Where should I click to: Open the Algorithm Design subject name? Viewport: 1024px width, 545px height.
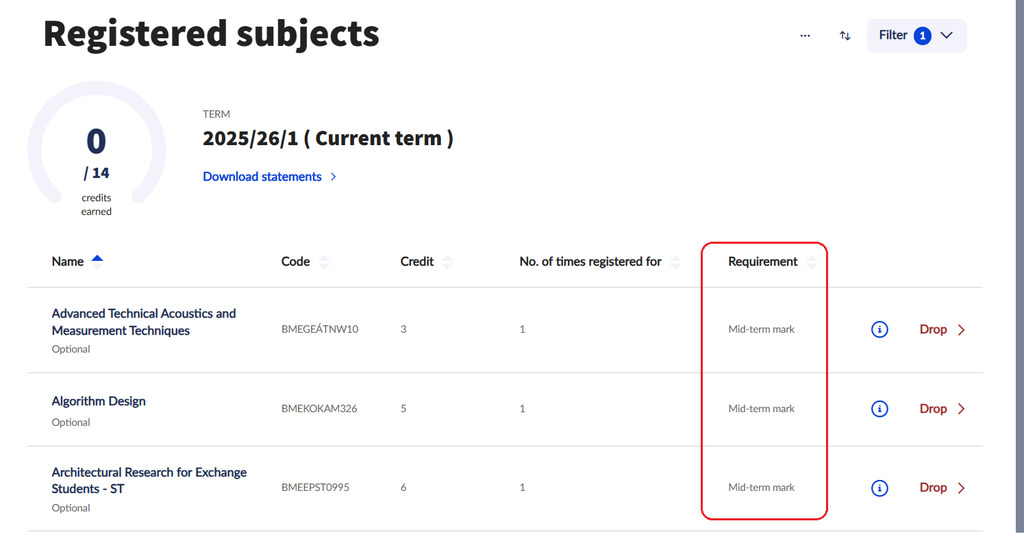[99, 401]
